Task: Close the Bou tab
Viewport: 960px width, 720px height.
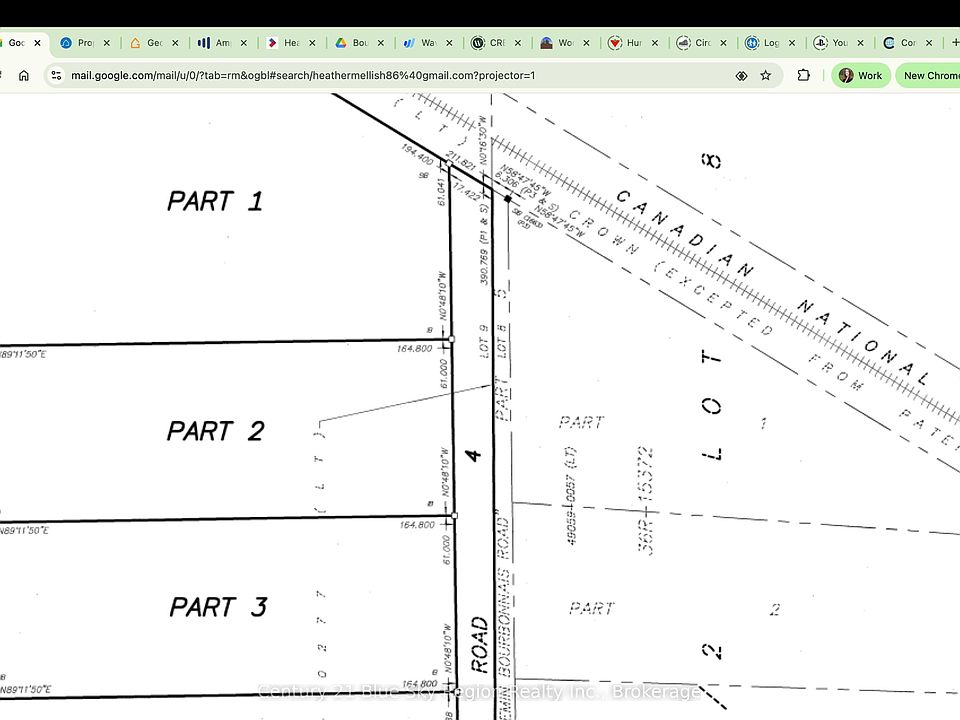Action: (381, 43)
